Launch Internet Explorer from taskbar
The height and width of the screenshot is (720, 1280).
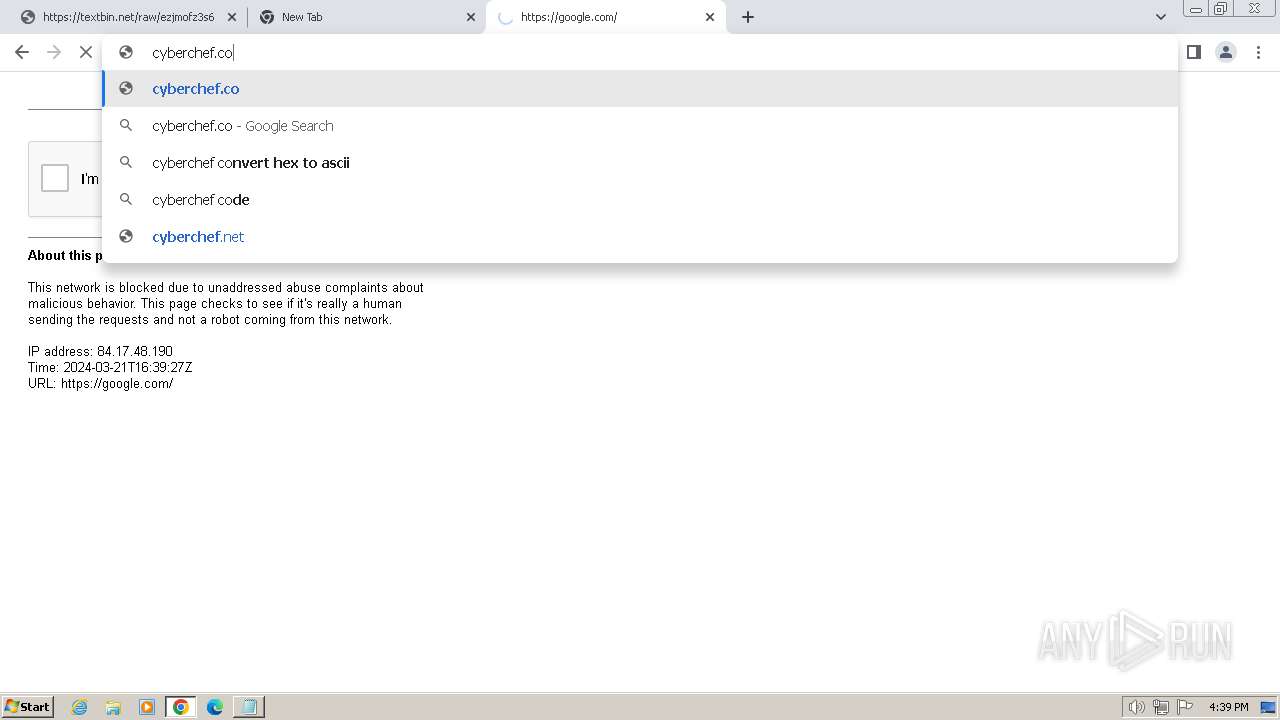(x=80, y=707)
